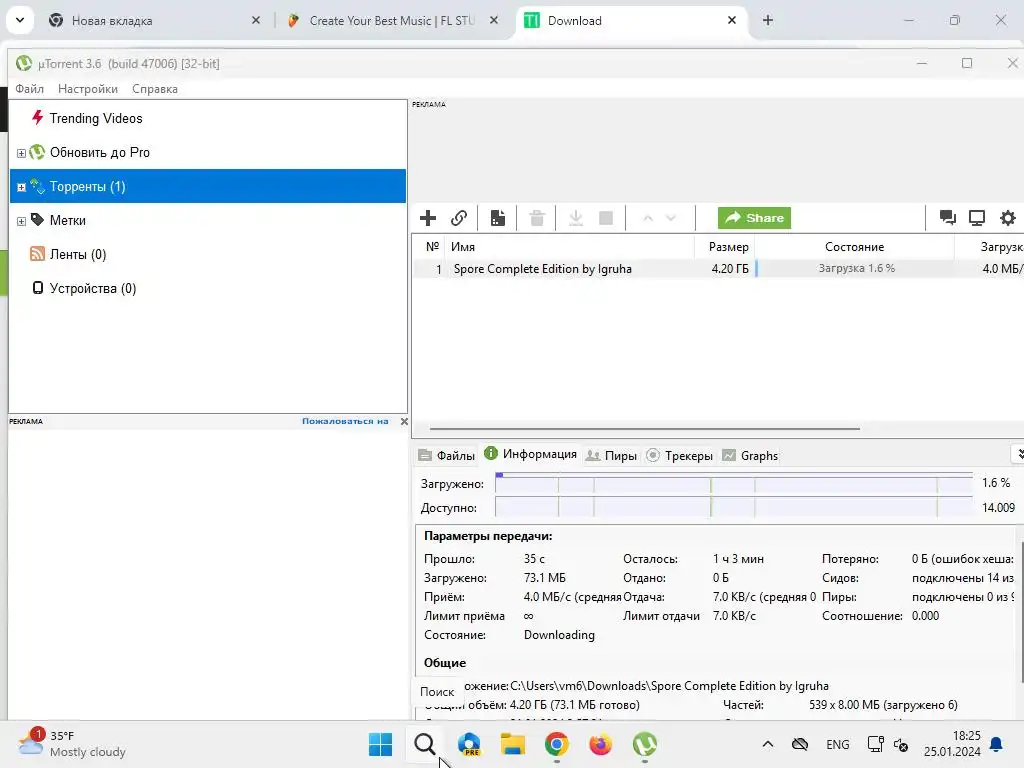Expand the Обновить до Pro tree node

pyautogui.click(x=21, y=153)
